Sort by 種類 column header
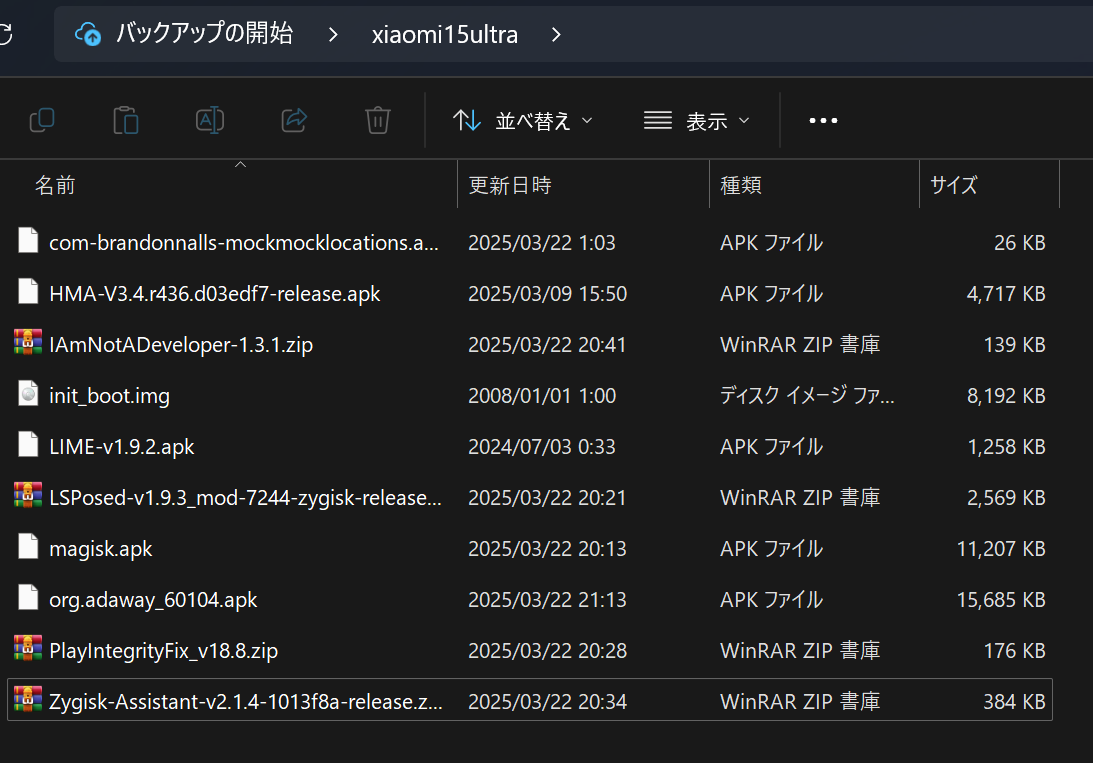 coord(741,185)
